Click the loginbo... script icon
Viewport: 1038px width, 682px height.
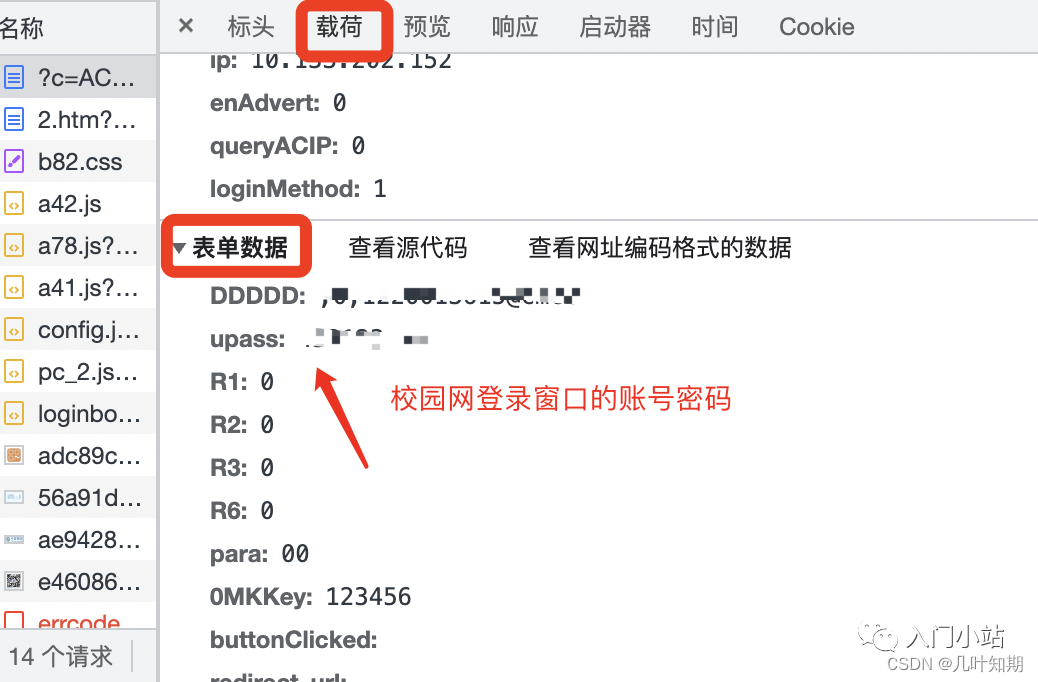(14, 414)
